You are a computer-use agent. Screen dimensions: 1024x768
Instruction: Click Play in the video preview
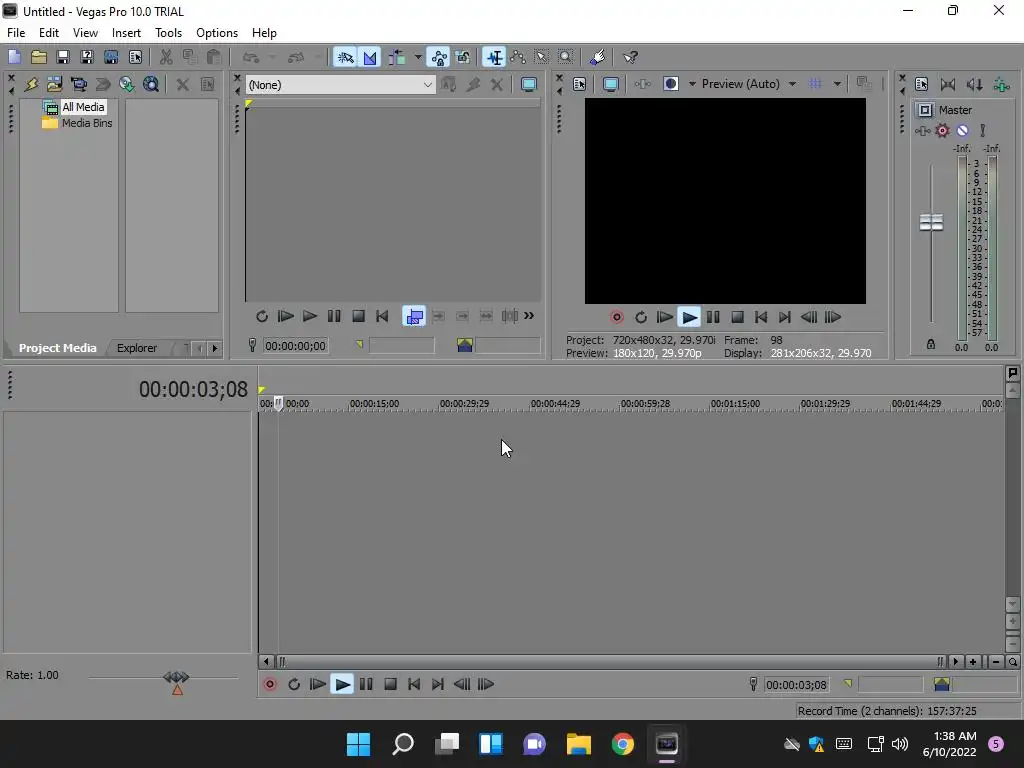point(689,317)
